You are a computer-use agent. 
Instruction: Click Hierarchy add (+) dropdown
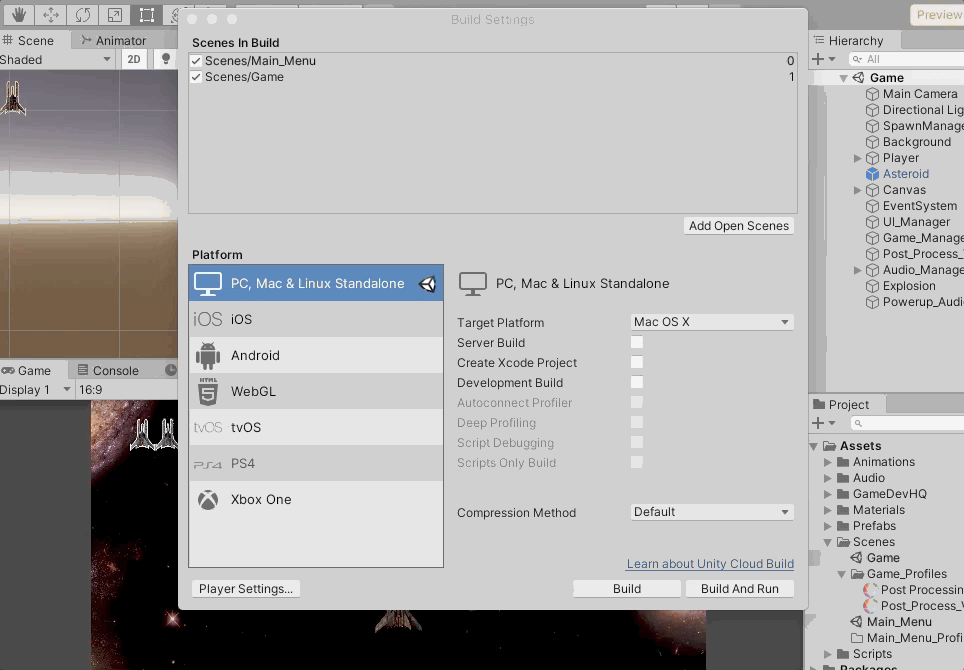click(823, 59)
